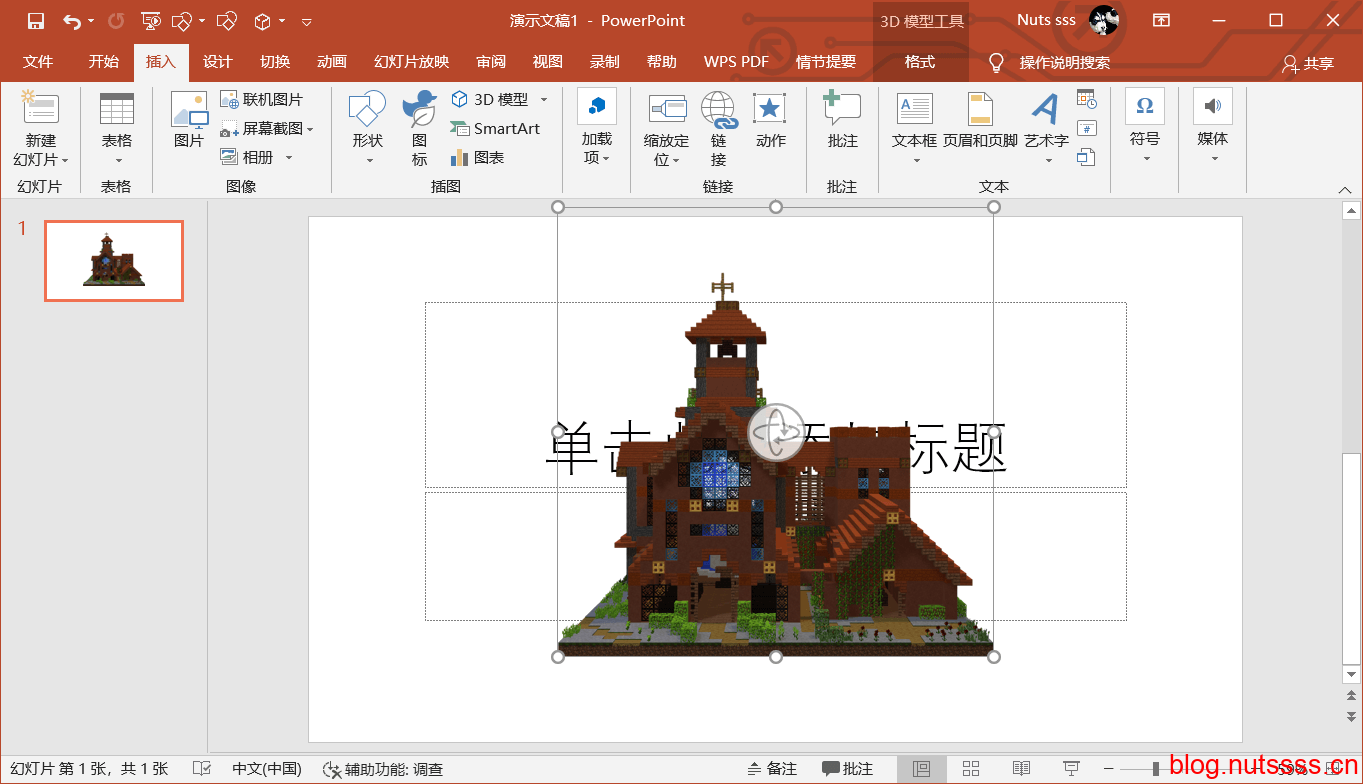This screenshot has height=784, width=1363.
Task: Click the slide number icon
Action: (1087, 128)
